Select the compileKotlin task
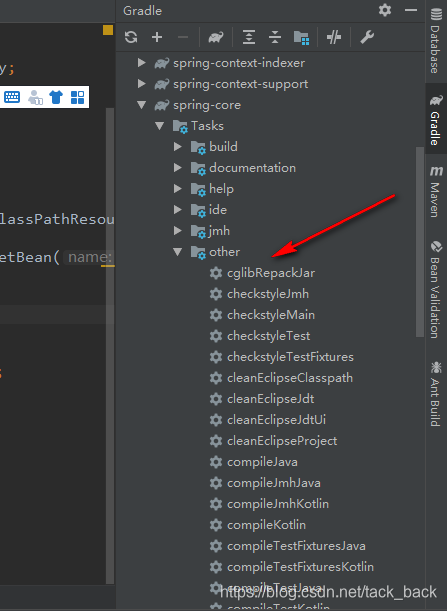 click(x=267, y=525)
